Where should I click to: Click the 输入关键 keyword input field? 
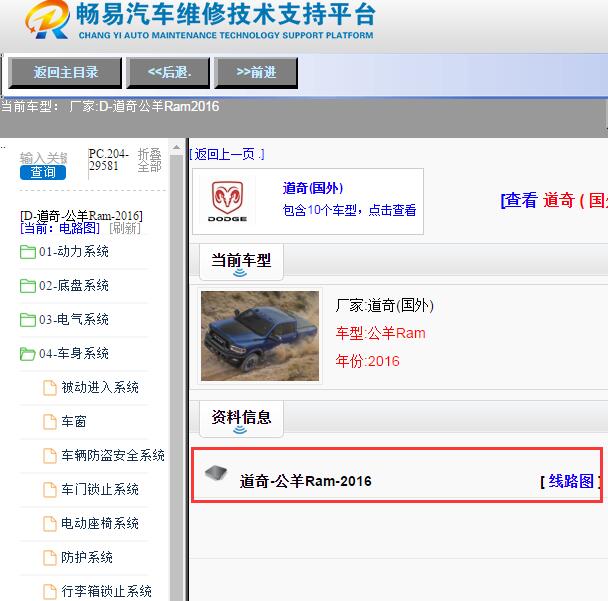pyautogui.click(x=43, y=158)
